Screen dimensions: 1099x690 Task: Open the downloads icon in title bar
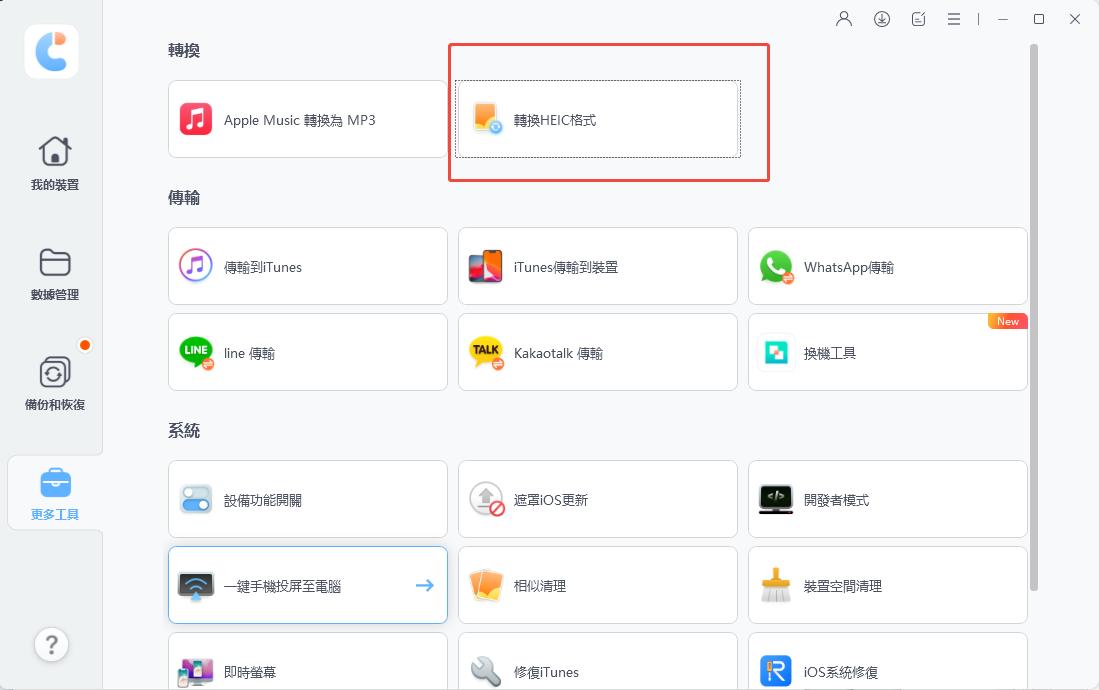(x=882, y=19)
